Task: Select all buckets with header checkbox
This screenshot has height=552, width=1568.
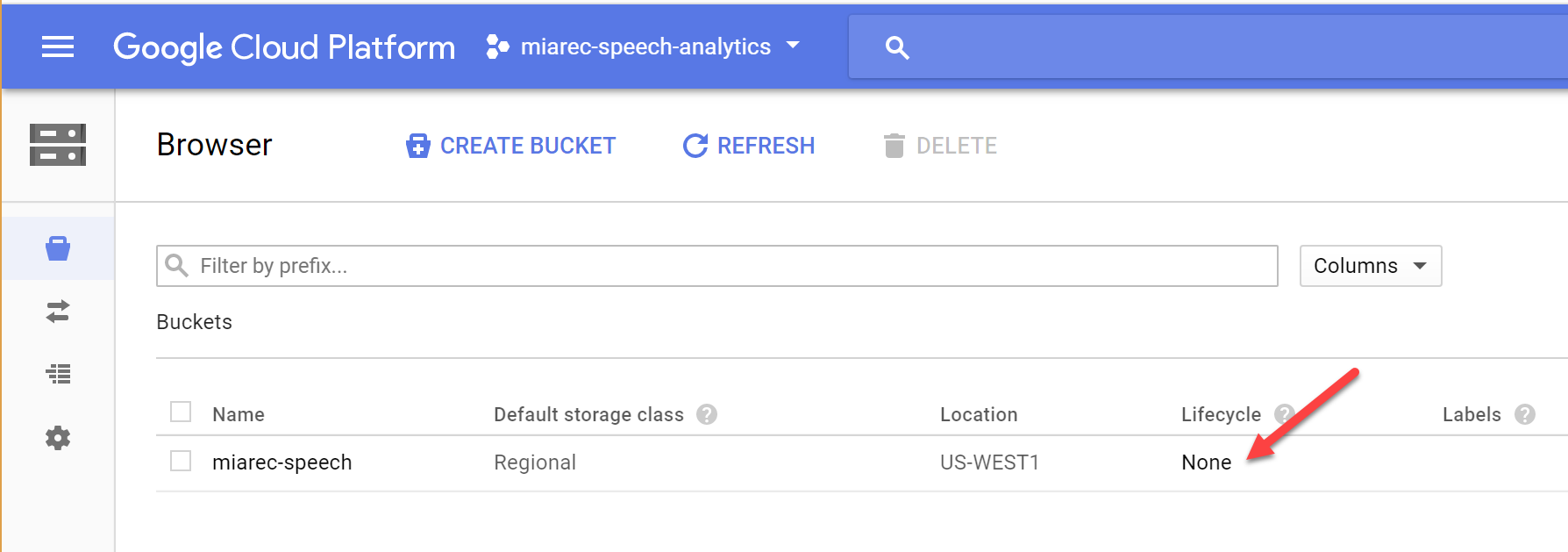Action: (181, 412)
